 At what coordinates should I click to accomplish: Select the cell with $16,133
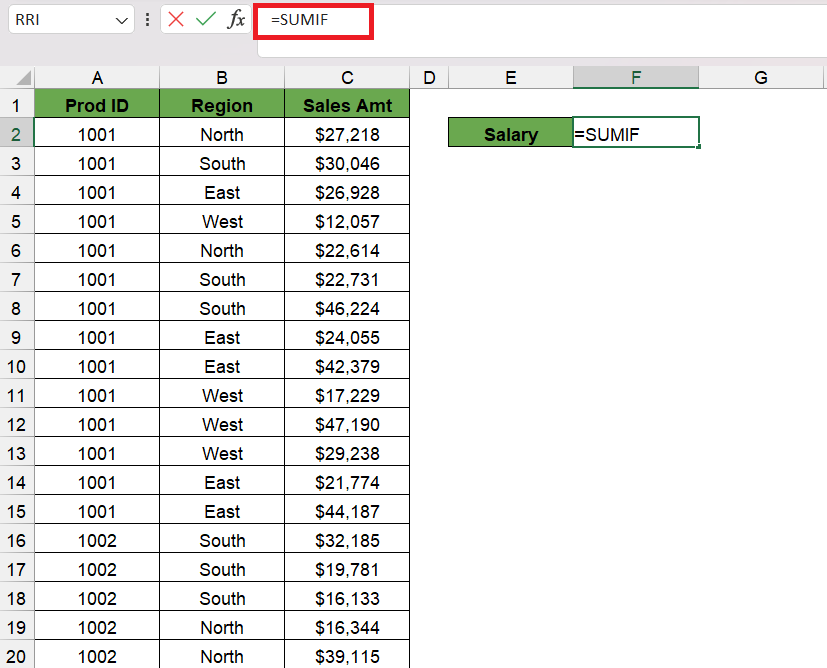pos(347,598)
